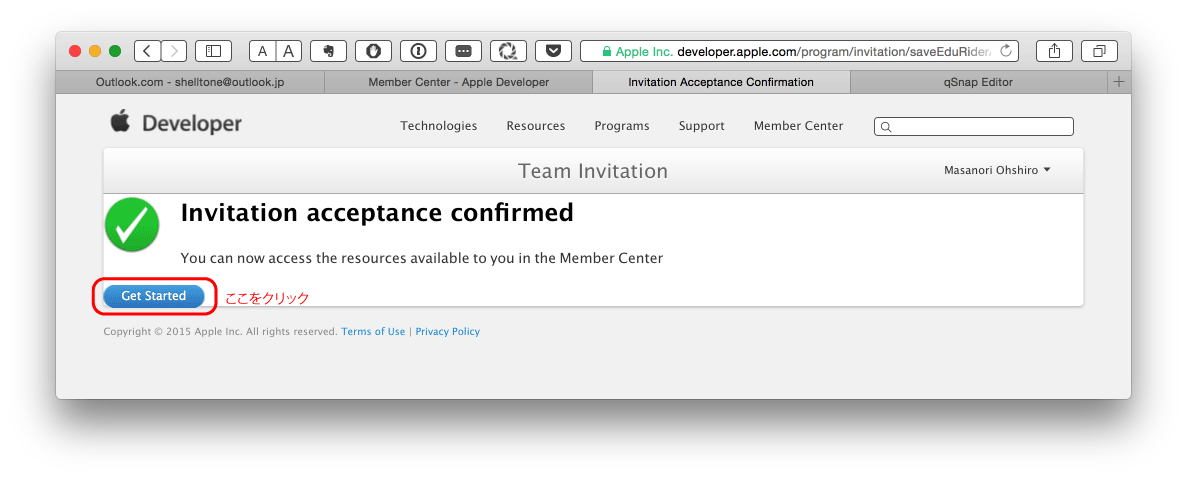Show all tabs overview button

(x=1099, y=51)
